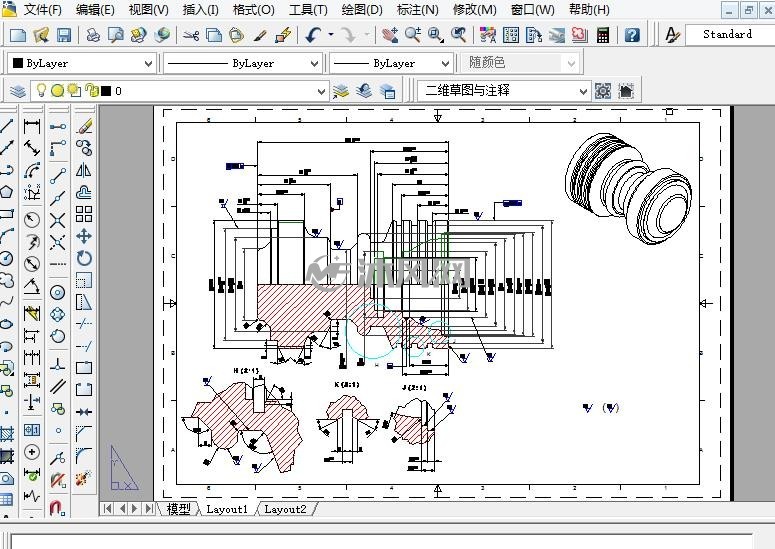
Task: Click the command line input area
Action: click(381, 541)
